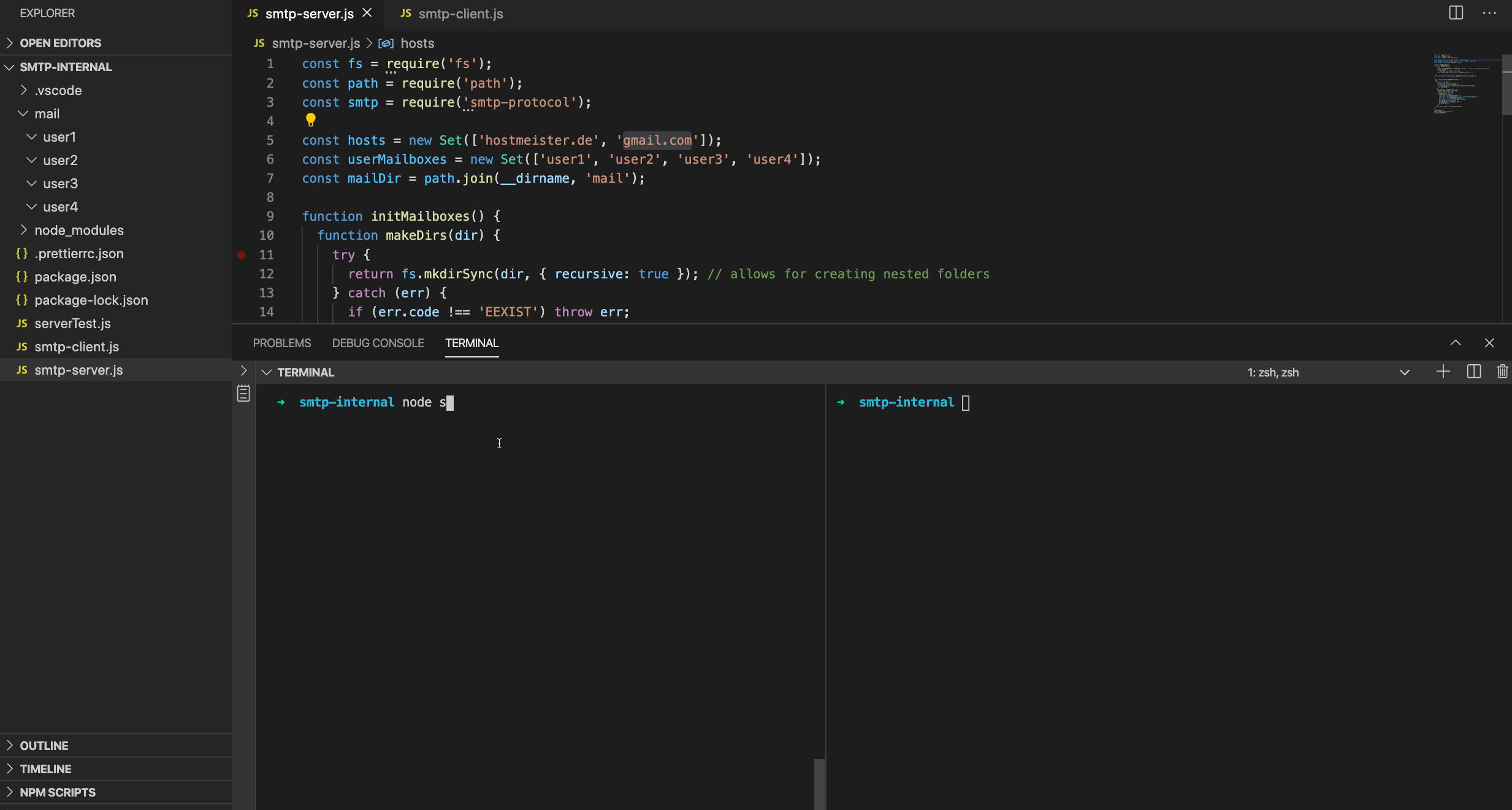Open the PROBLEMS panel tab
The width and height of the screenshot is (1512, 810).
point(282,343)
